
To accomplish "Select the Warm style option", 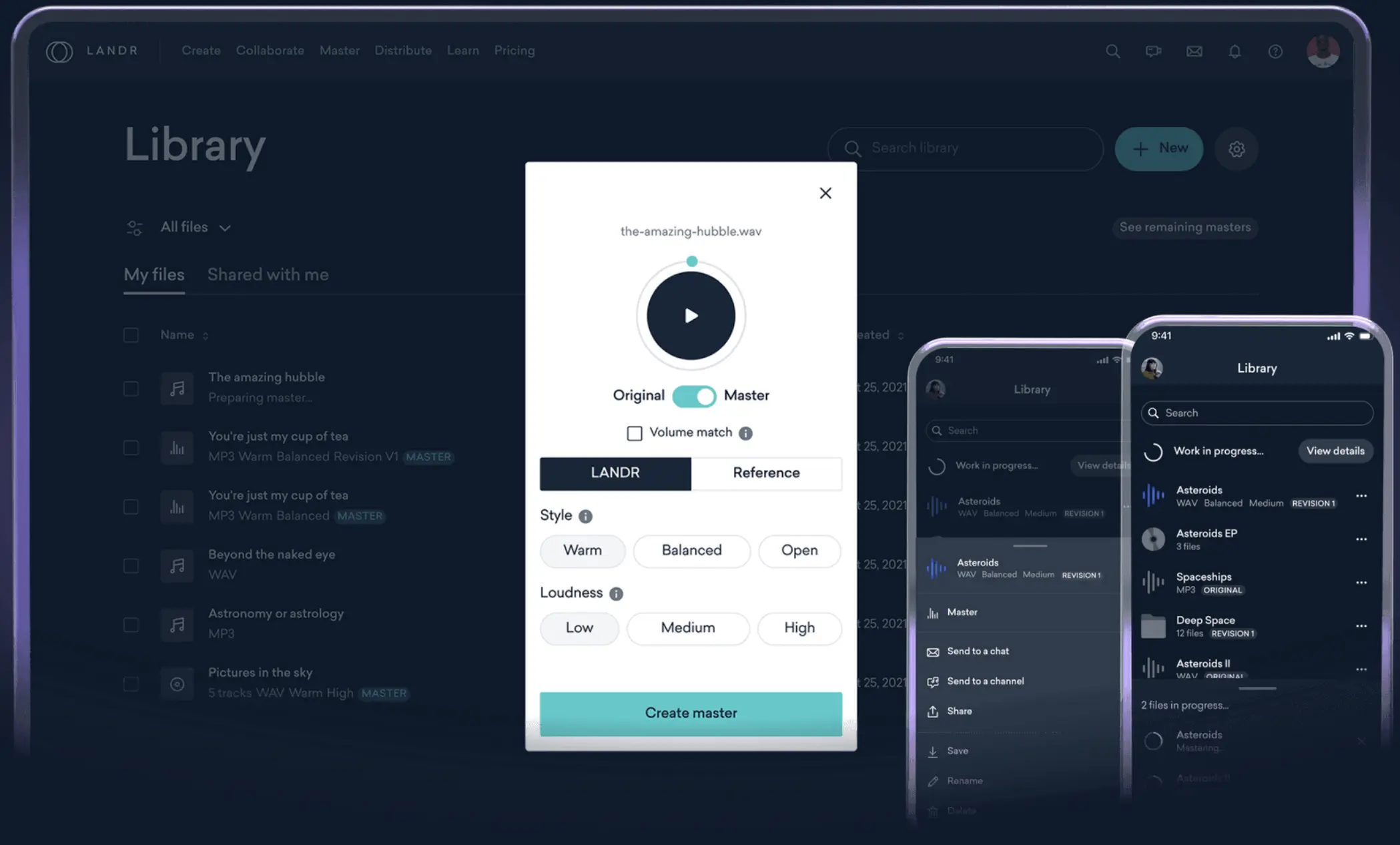I will 582,551.
